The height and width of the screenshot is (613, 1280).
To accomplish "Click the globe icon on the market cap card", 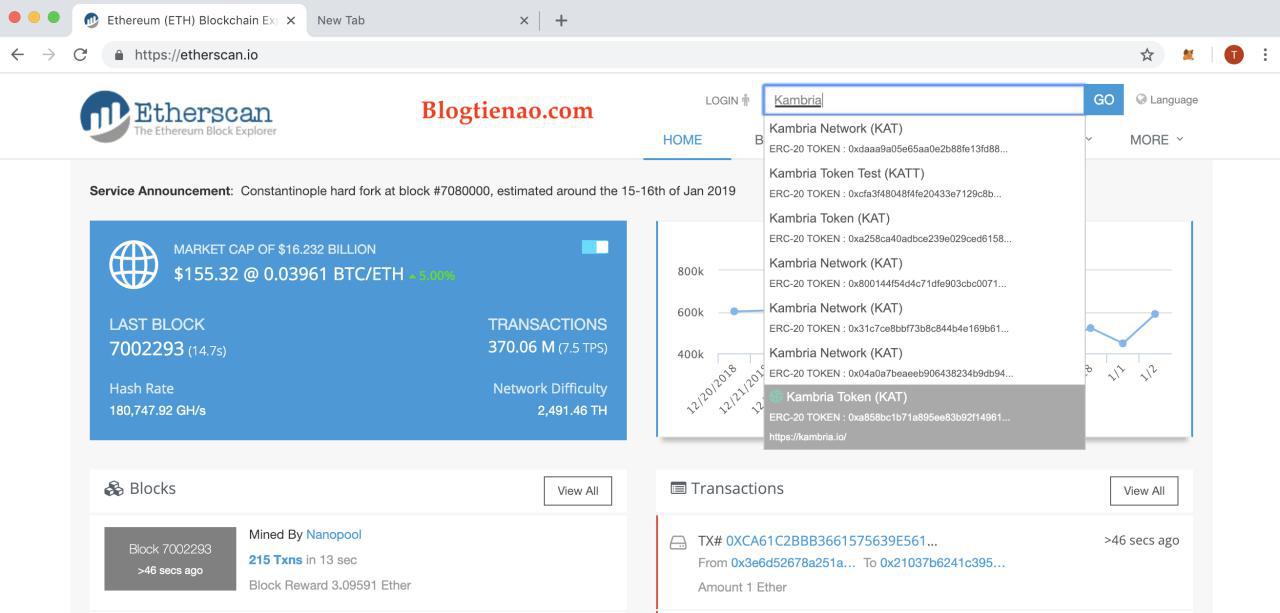I will [x=134, y=264].
